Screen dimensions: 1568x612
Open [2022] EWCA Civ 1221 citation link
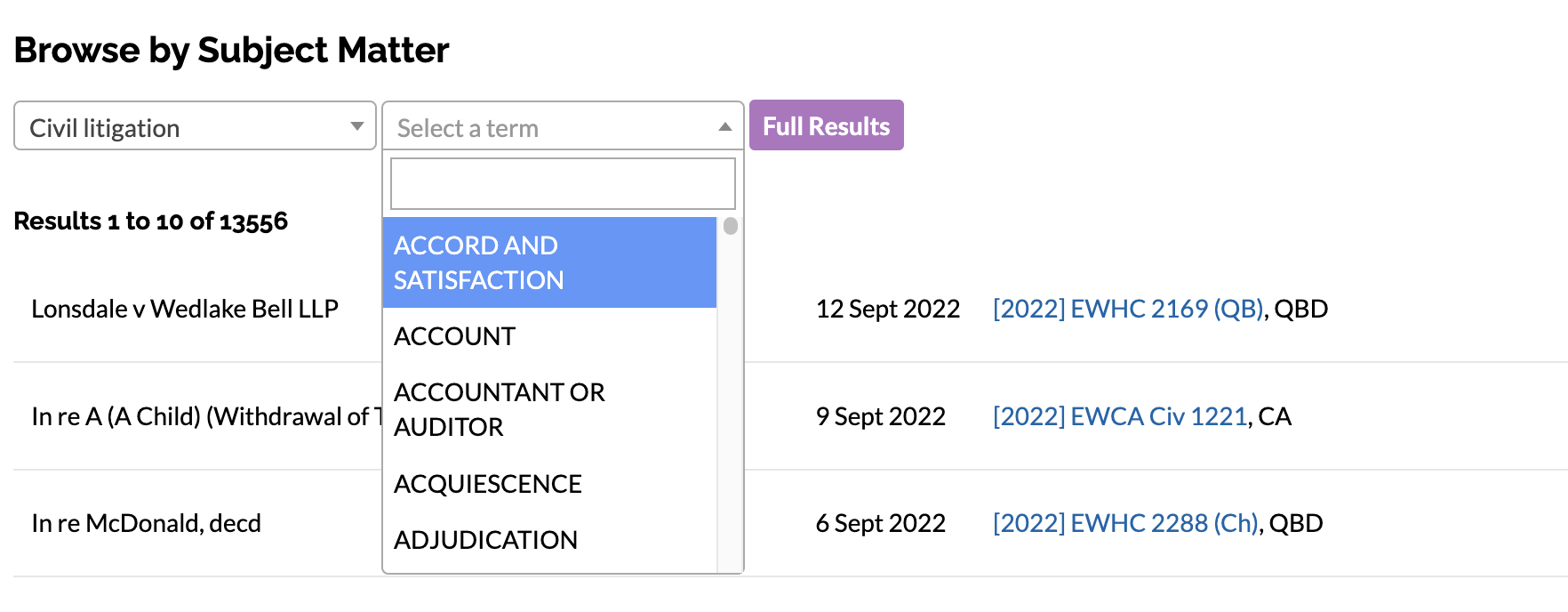click(x=1119, y=416)
